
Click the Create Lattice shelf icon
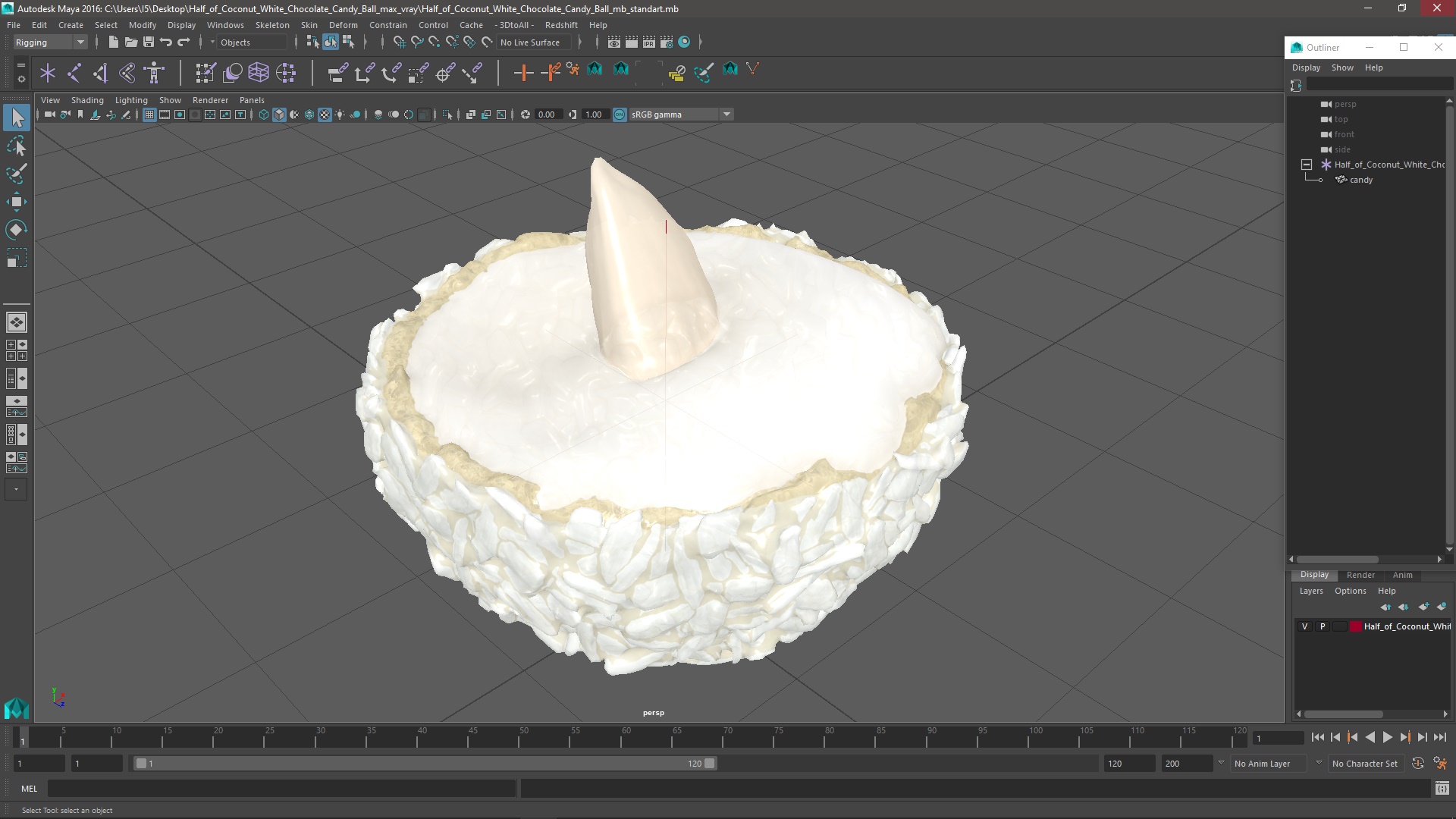pyautogui.click(x=259, y=73)
